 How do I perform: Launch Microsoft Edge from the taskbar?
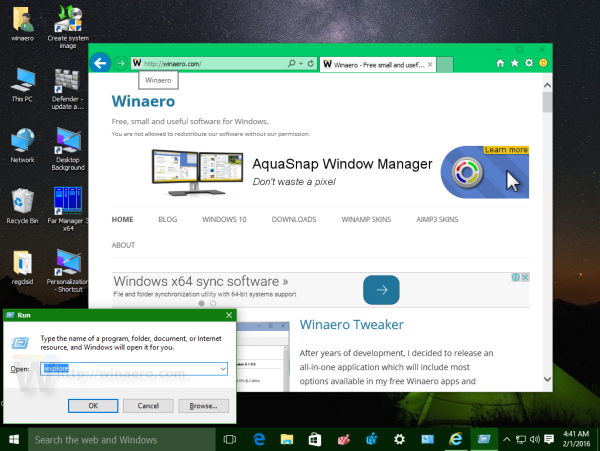coord(259,440)
